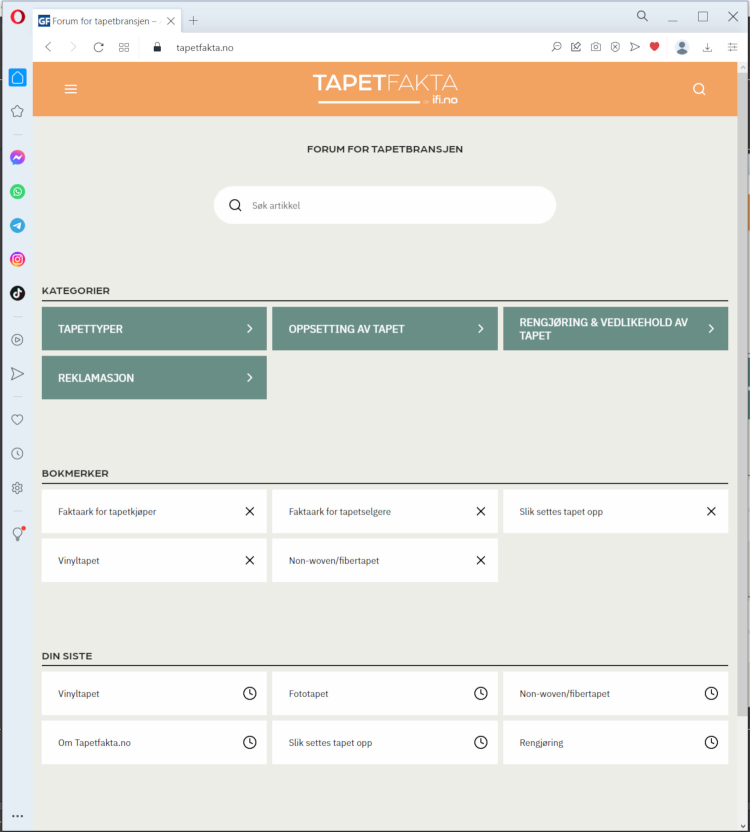The image size is (750, 832).
Task: Click the search icon in the orange header
Action: pos(699,89)
